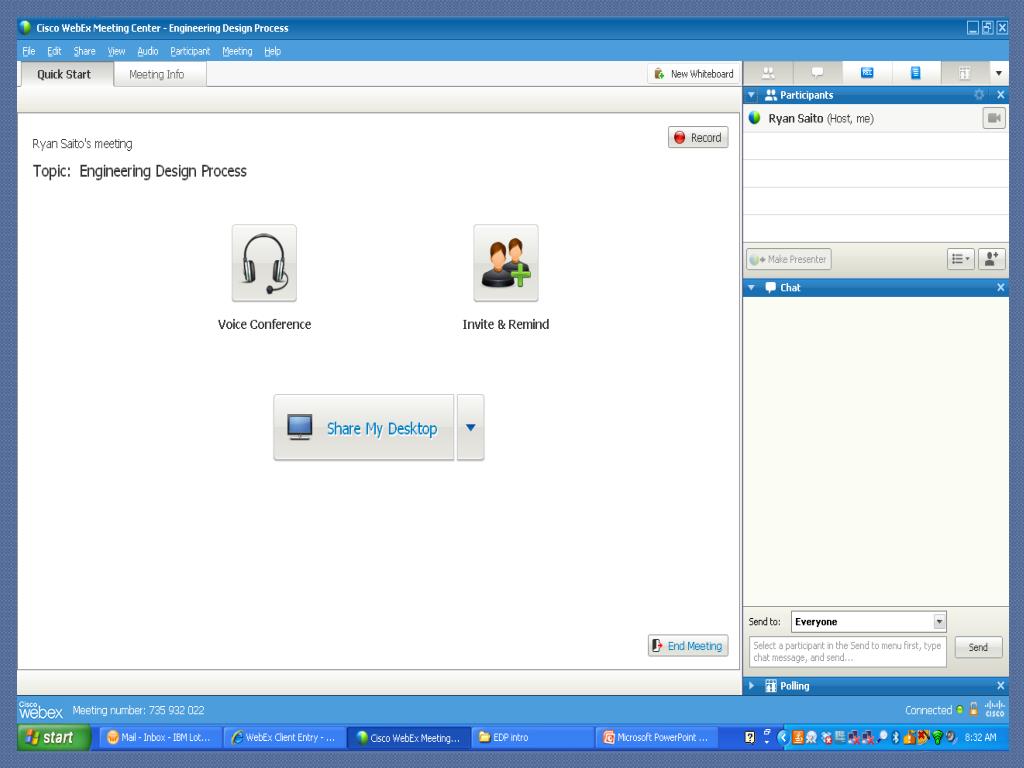
Task: Click the WebEx logo at bottom left
Action: (x=40, y=710)
